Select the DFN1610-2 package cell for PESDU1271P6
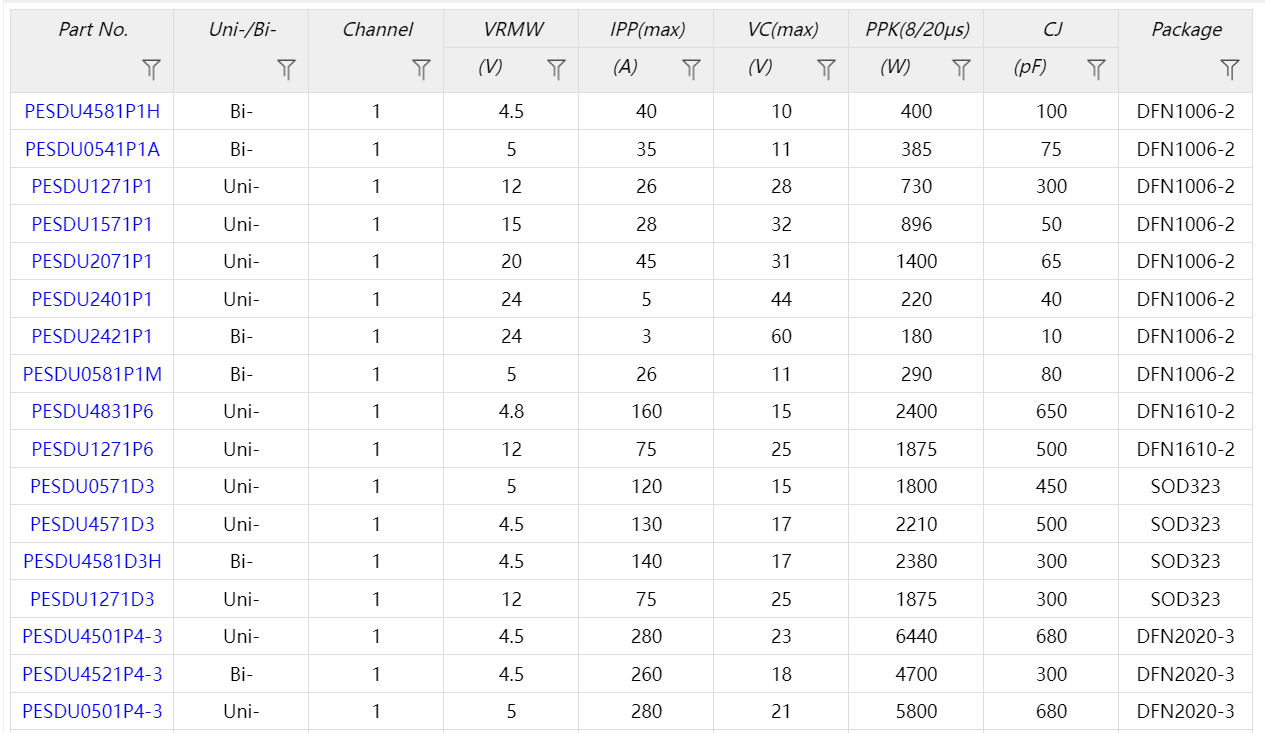The width and height of the screenshot is (1265, 733). [1185, 449]
